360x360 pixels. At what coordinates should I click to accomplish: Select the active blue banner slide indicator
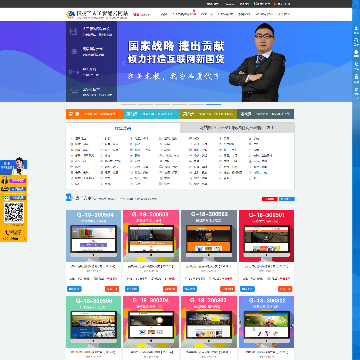tap(213, 105)
